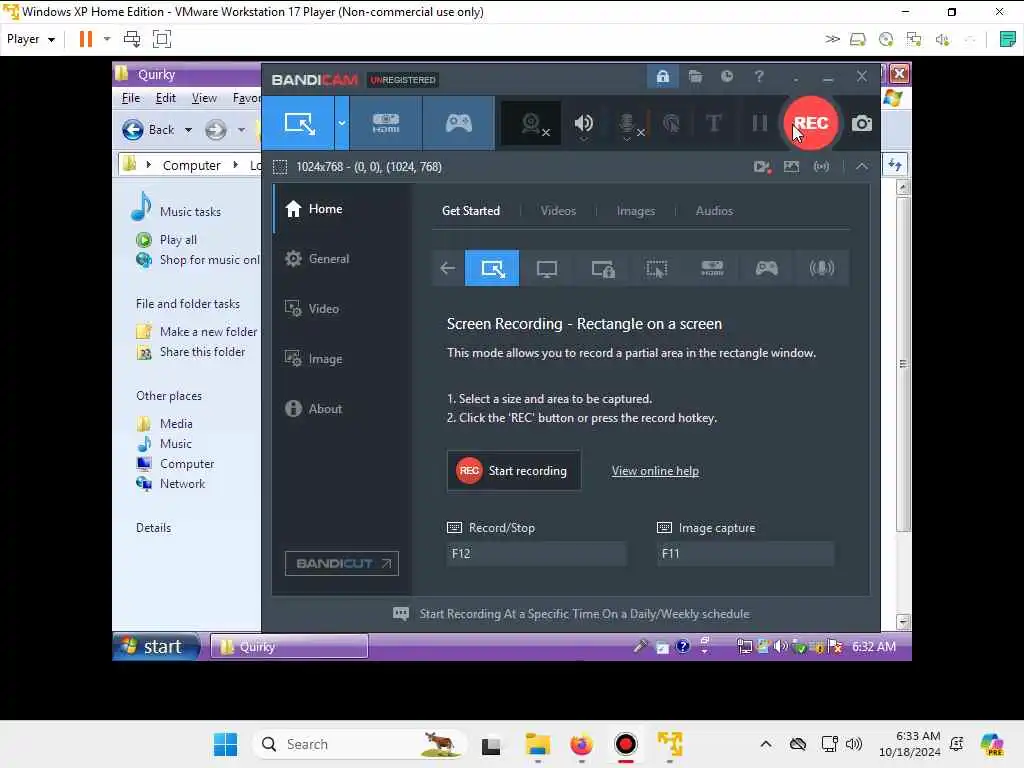
Task: Select around mouse recording mode icon
Action: (657, 268)
